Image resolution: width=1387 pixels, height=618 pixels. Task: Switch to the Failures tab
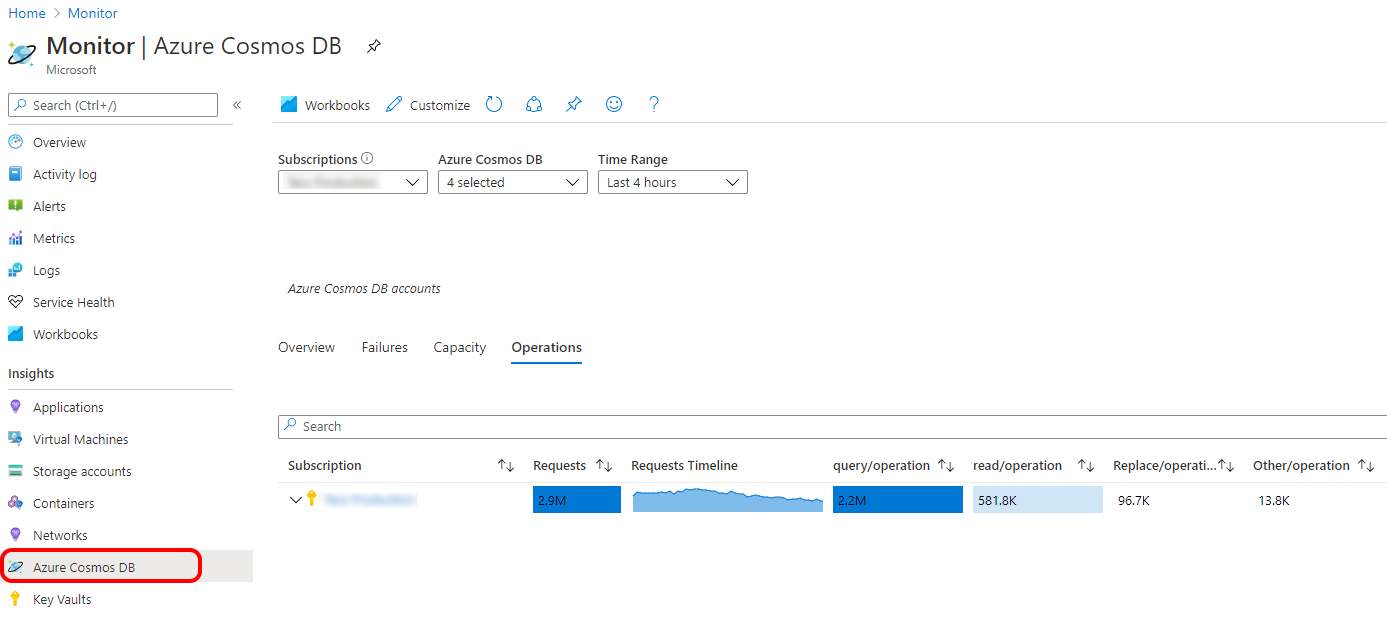[x=384, y=347]
